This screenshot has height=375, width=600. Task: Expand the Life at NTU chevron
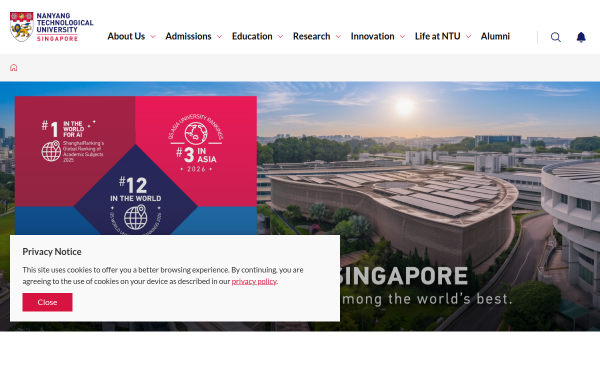pos(468,37)
